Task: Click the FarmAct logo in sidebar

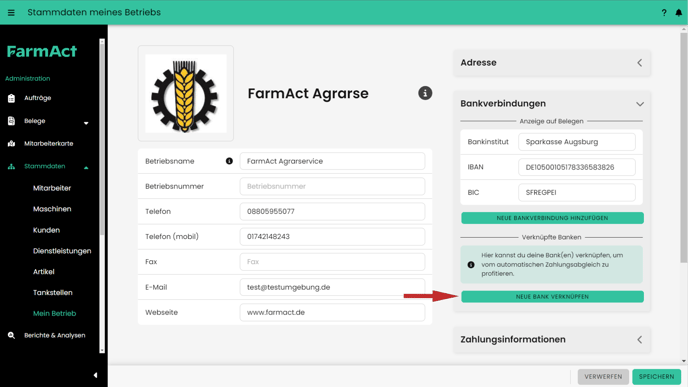Action: pyautogui.click(x=42, y=51)
